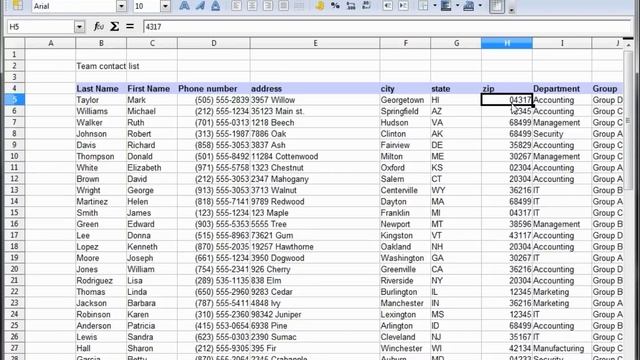640x360 pixels.
Task: Delete a decimal place
Action: (367, 6)
